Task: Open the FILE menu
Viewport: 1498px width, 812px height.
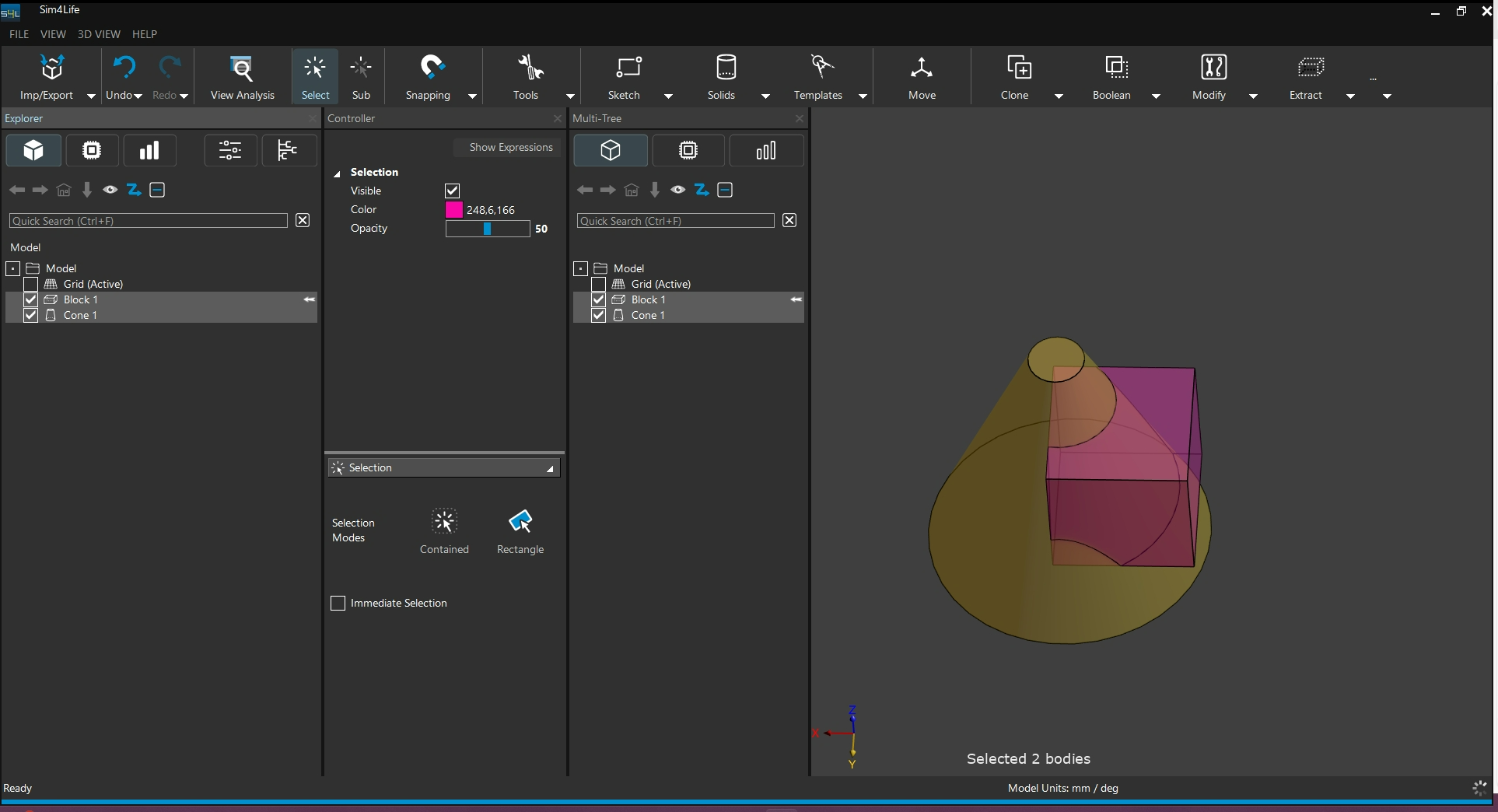Action: coord(19,34)
